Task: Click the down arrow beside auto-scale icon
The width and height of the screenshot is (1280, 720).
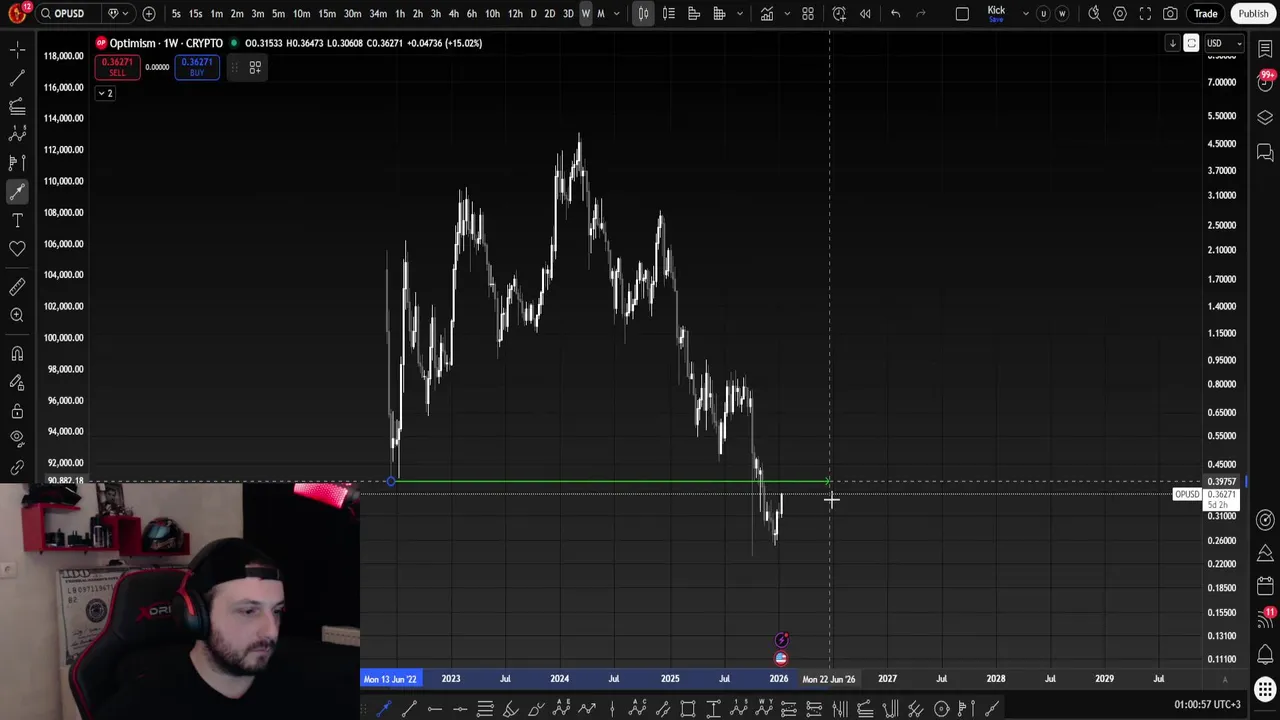Action: coord(1173,43)
